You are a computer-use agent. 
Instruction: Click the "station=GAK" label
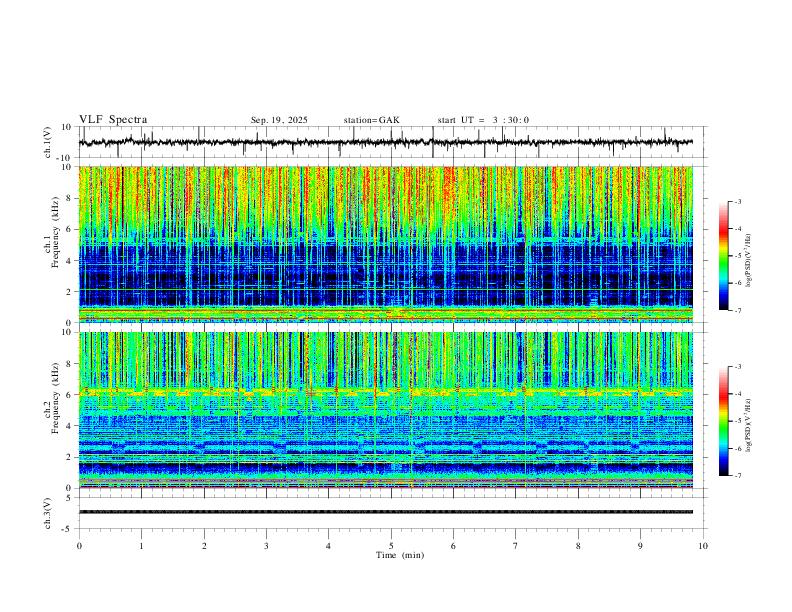coord(371,120)
